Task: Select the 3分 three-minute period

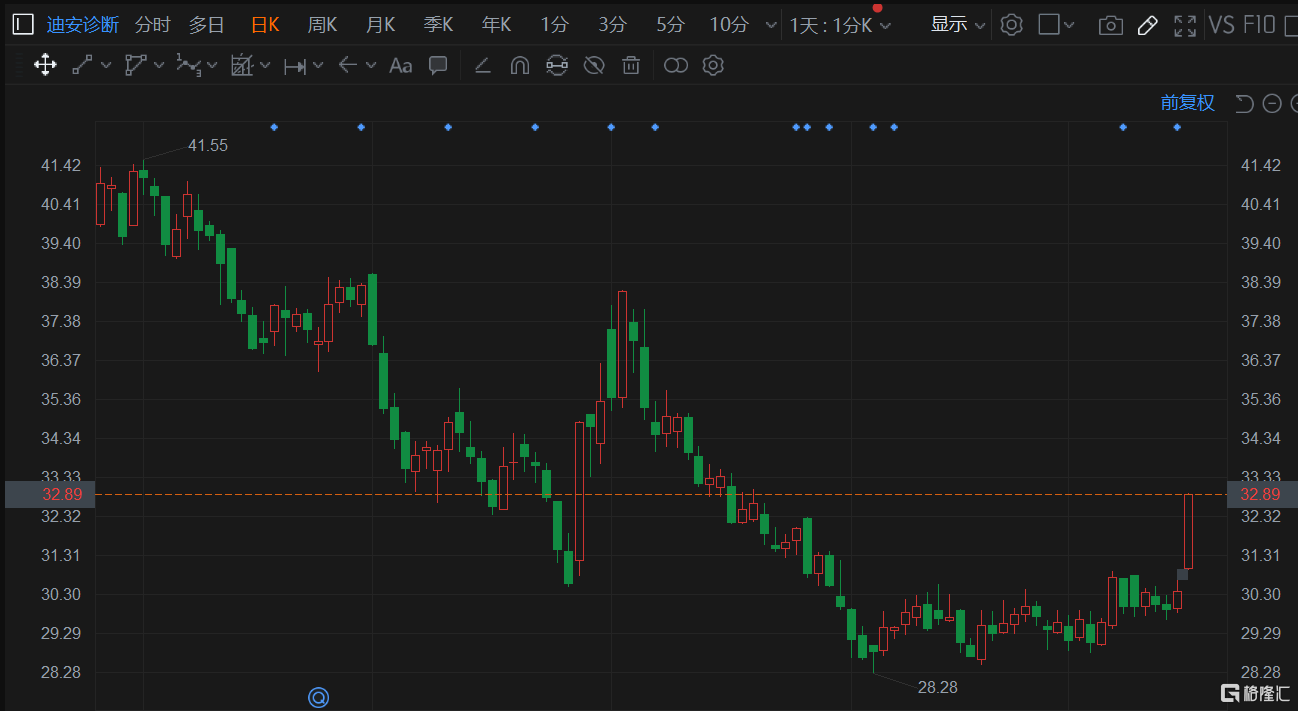Action: coord(612,25)
